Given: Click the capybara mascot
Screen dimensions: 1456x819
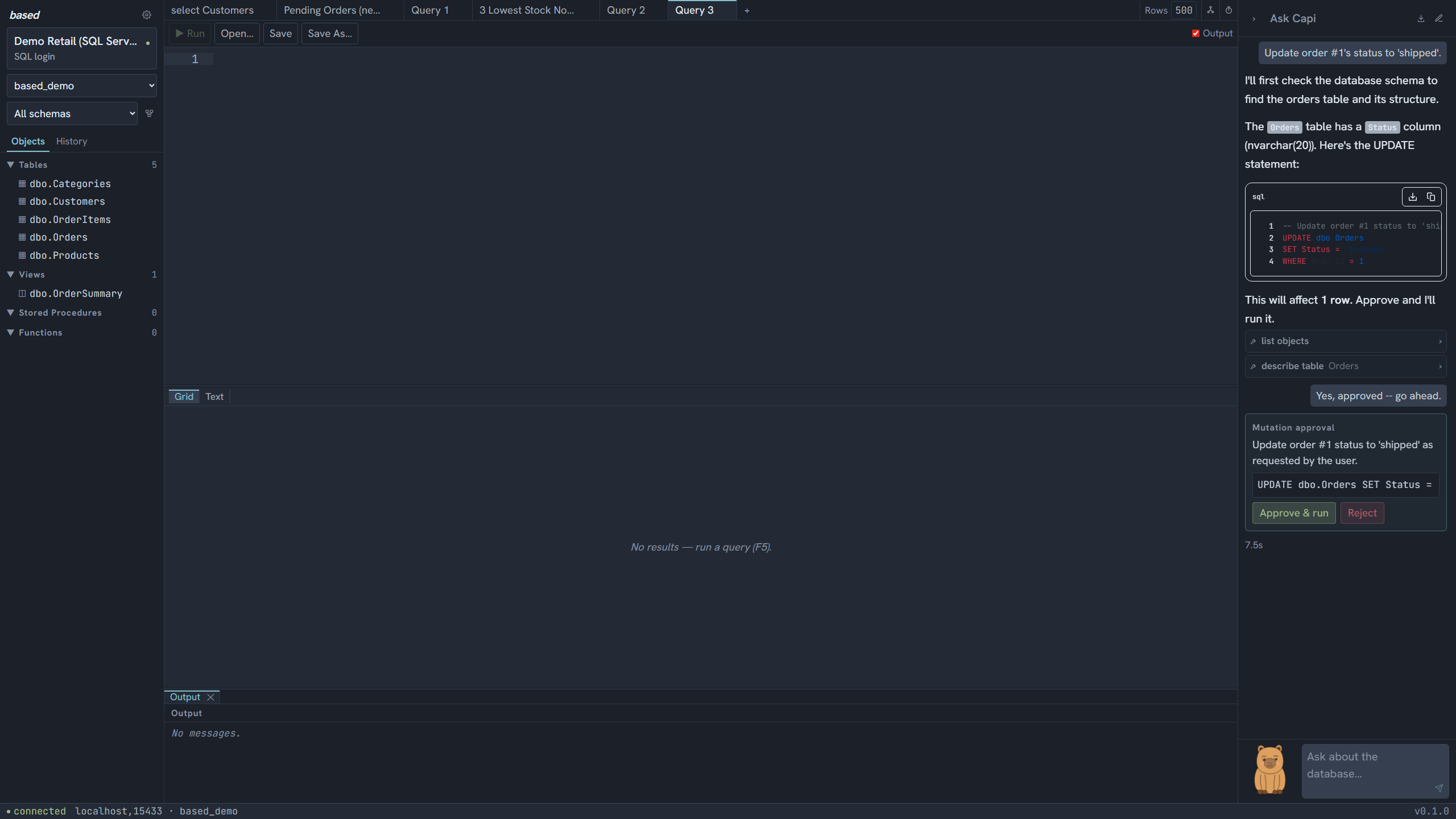Looking at the screenshot, I should pos(1270,770).
